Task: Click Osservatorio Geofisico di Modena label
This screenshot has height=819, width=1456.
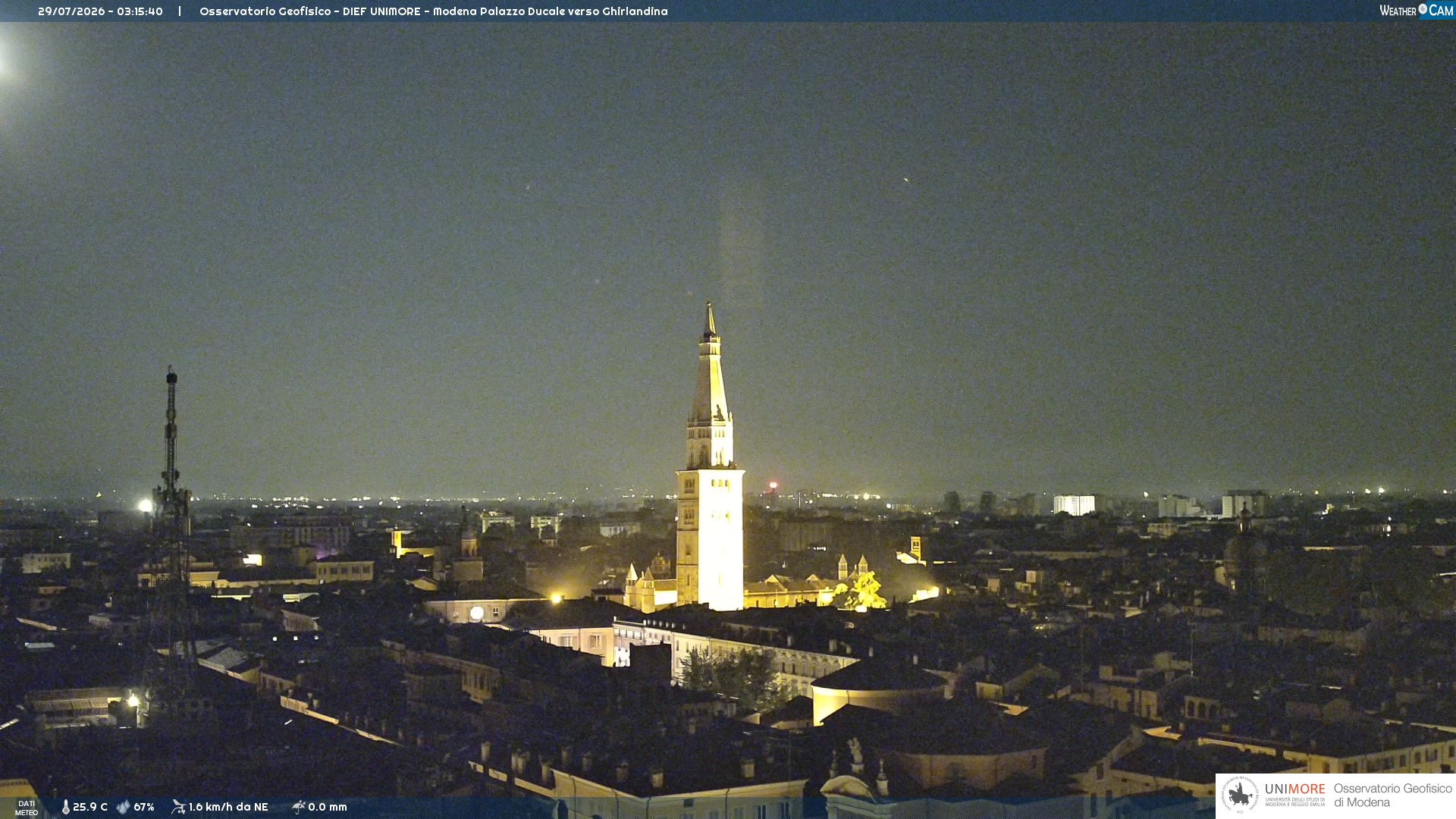Action: click(x=1392, y=795)
